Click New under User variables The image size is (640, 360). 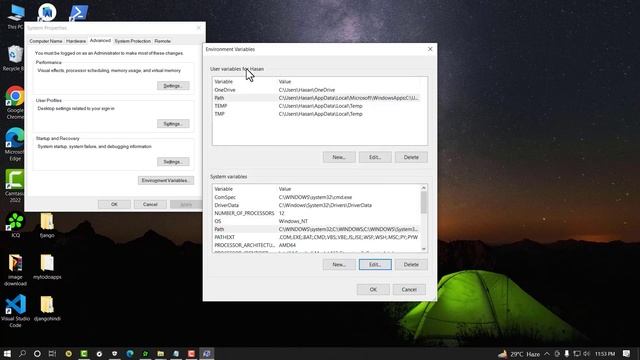(x=339, y=157)
